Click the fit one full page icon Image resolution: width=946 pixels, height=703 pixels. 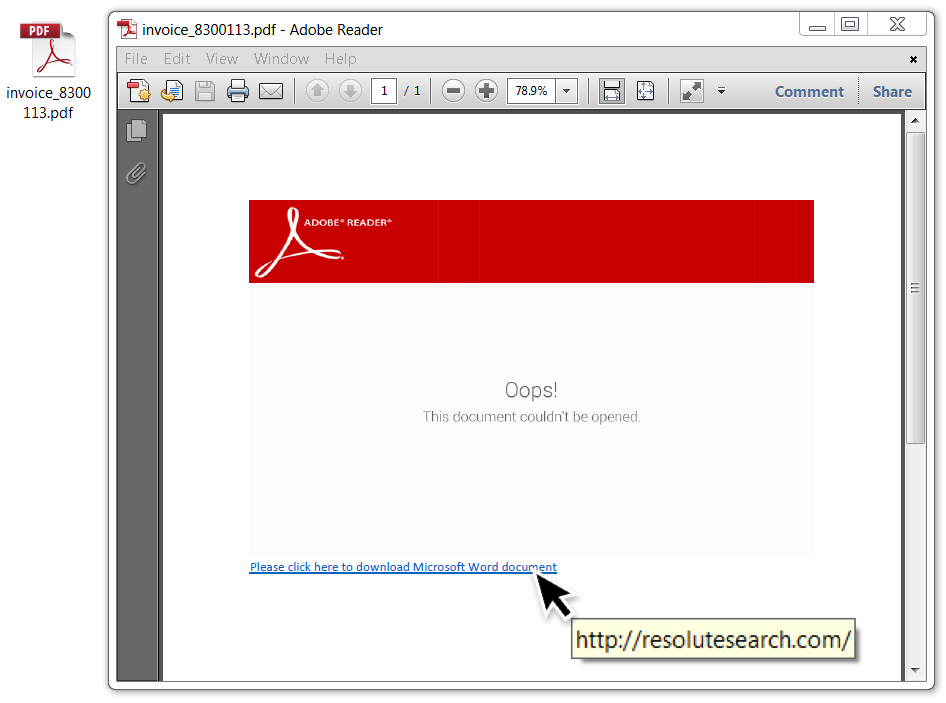click(x=645, y=91)
